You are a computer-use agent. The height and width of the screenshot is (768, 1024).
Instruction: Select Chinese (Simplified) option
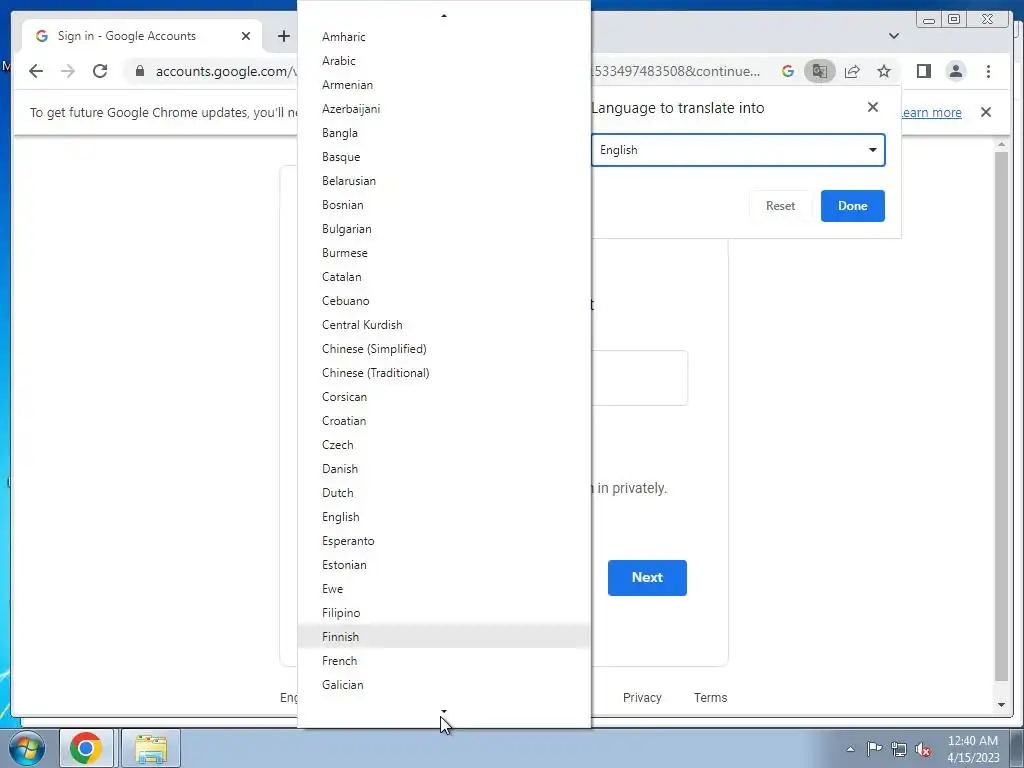[x=444, y=349]
